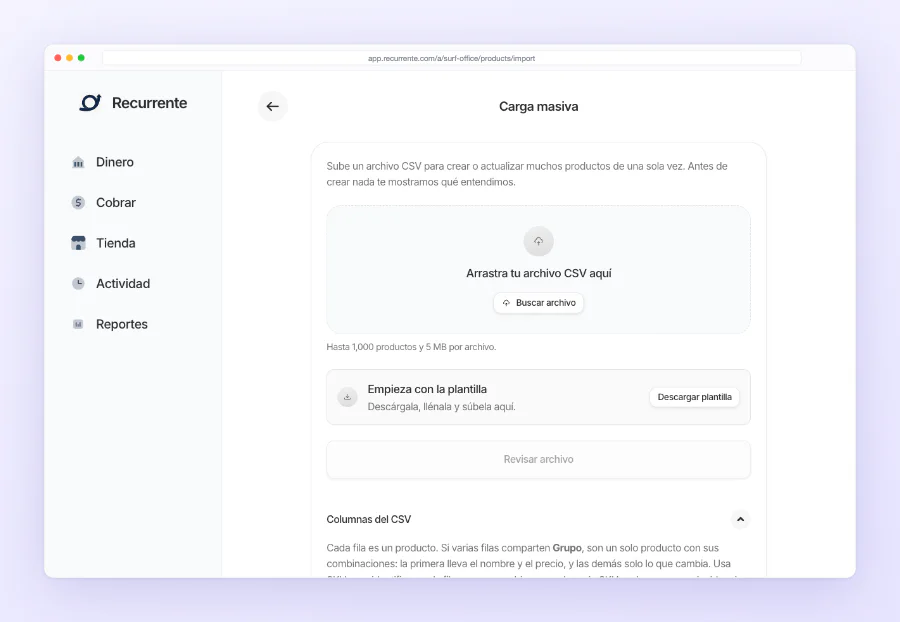Collapse the Columnas del CSV section
This screenshot has width=900, height=622.
coord(740,519)
